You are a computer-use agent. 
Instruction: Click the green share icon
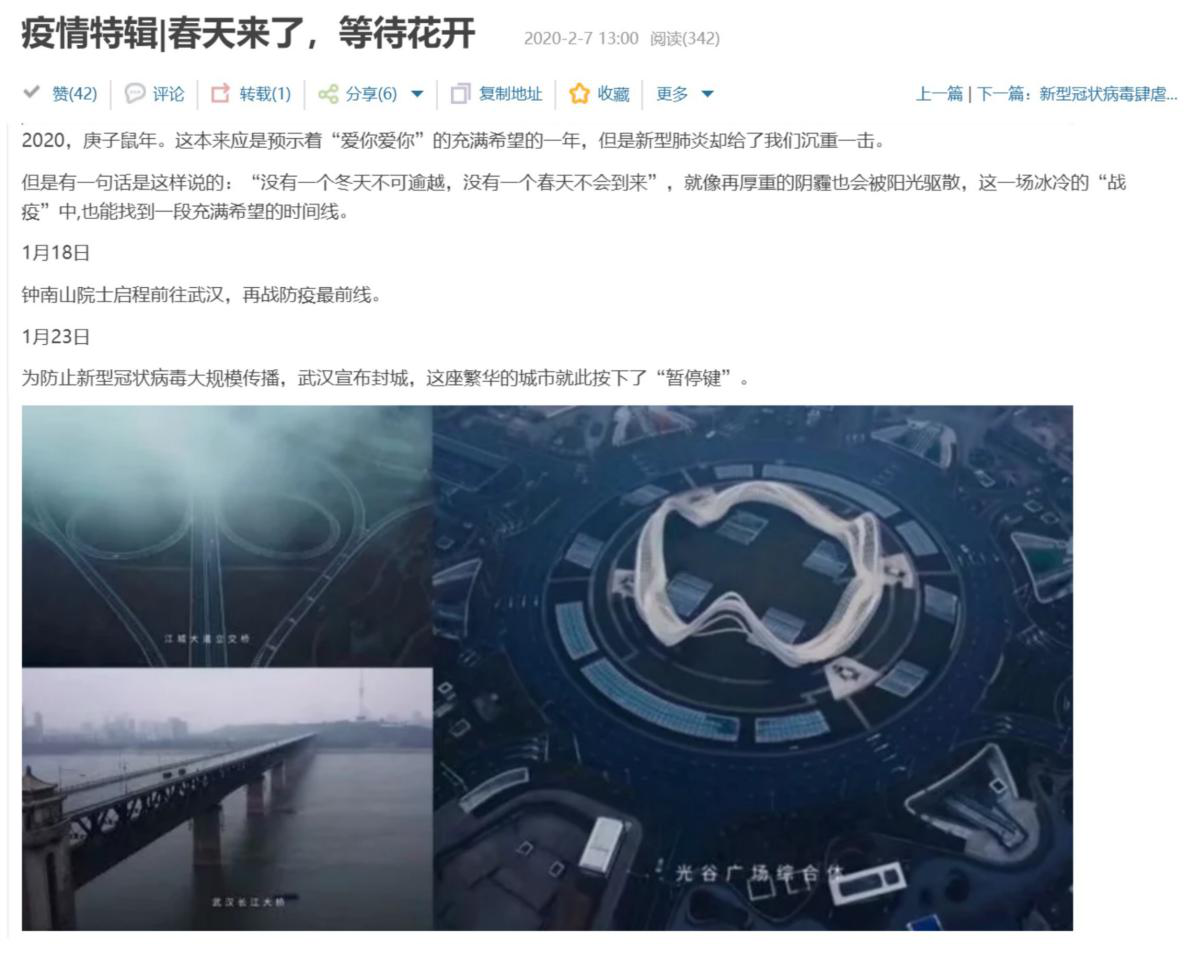(x=329, y=94)
